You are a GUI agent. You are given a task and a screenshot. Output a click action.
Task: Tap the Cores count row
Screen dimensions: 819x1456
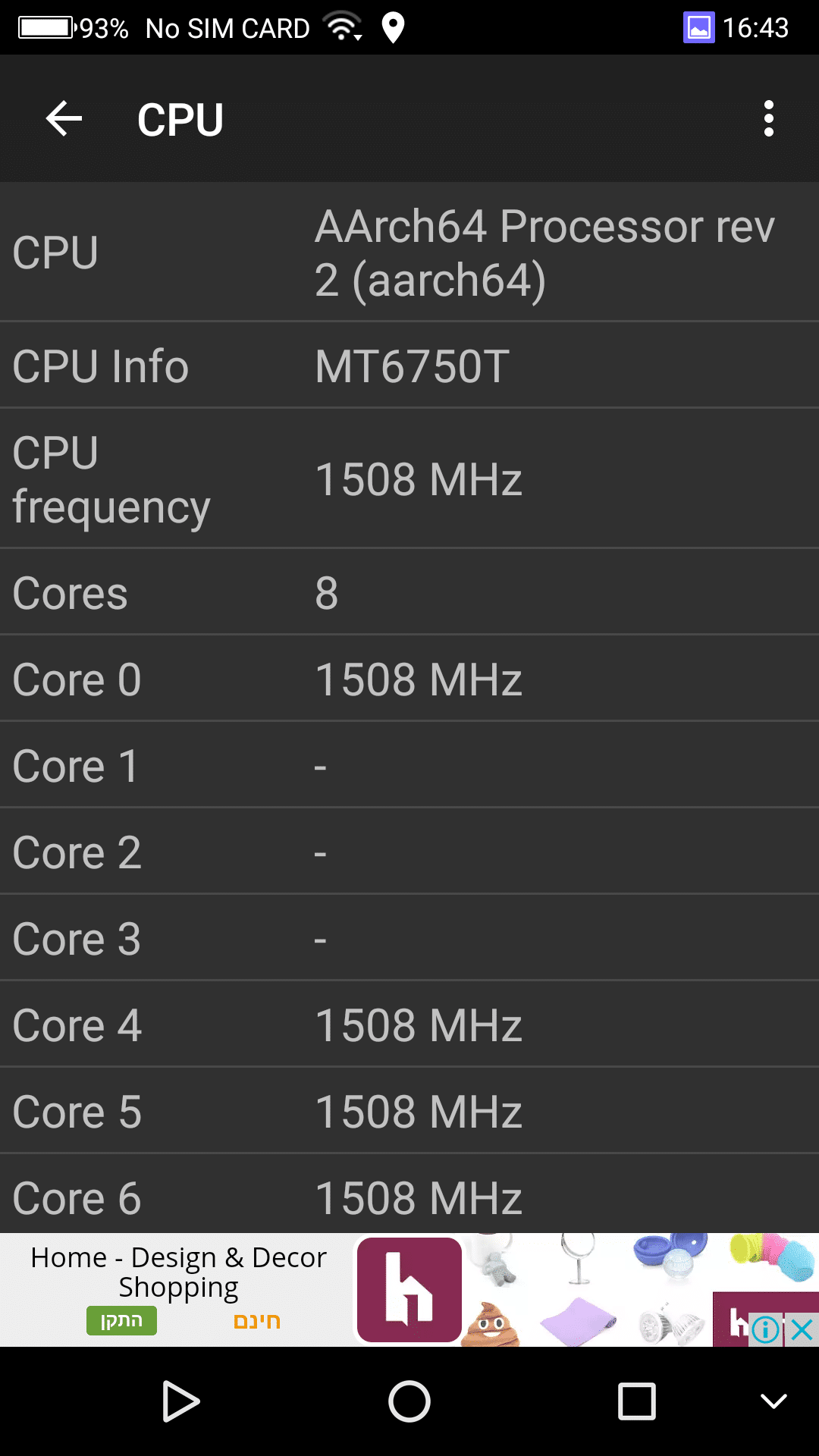(409, 592)
